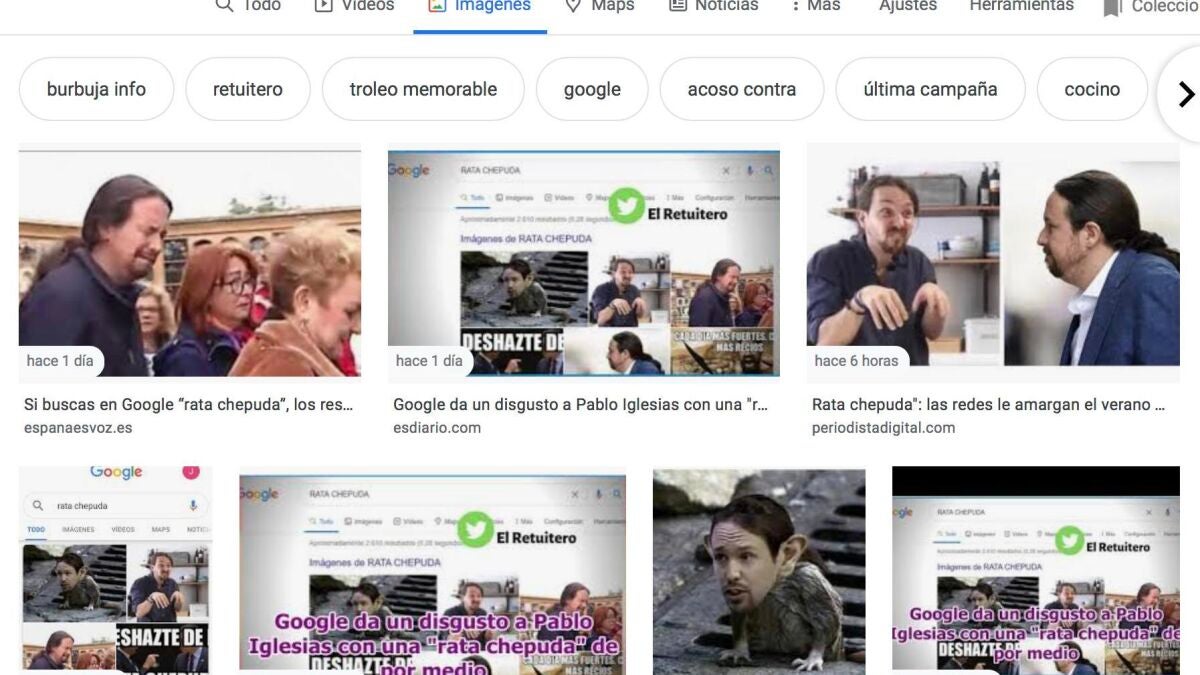Select the "retuitero" filter chip

(247, 89)
